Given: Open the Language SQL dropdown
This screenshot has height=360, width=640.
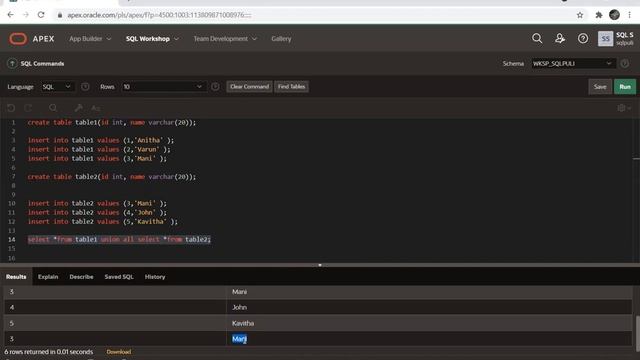Looking at the screenshot, I should [x=57, y=87].
